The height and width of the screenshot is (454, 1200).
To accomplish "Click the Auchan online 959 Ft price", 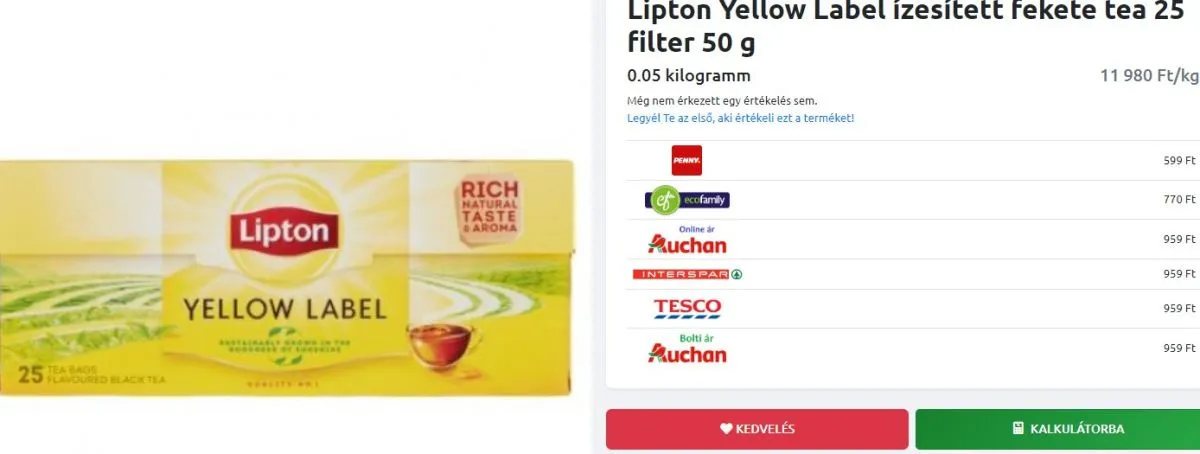I will 1179,239.
